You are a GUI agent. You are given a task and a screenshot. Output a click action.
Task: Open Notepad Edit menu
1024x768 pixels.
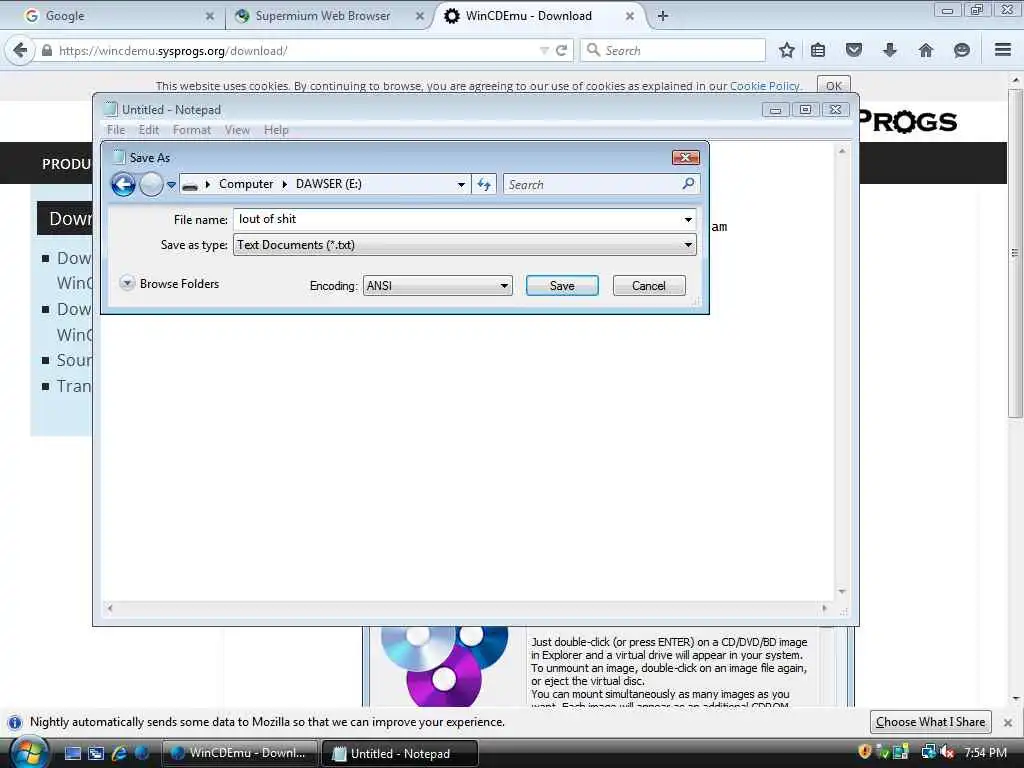point(149,130)
